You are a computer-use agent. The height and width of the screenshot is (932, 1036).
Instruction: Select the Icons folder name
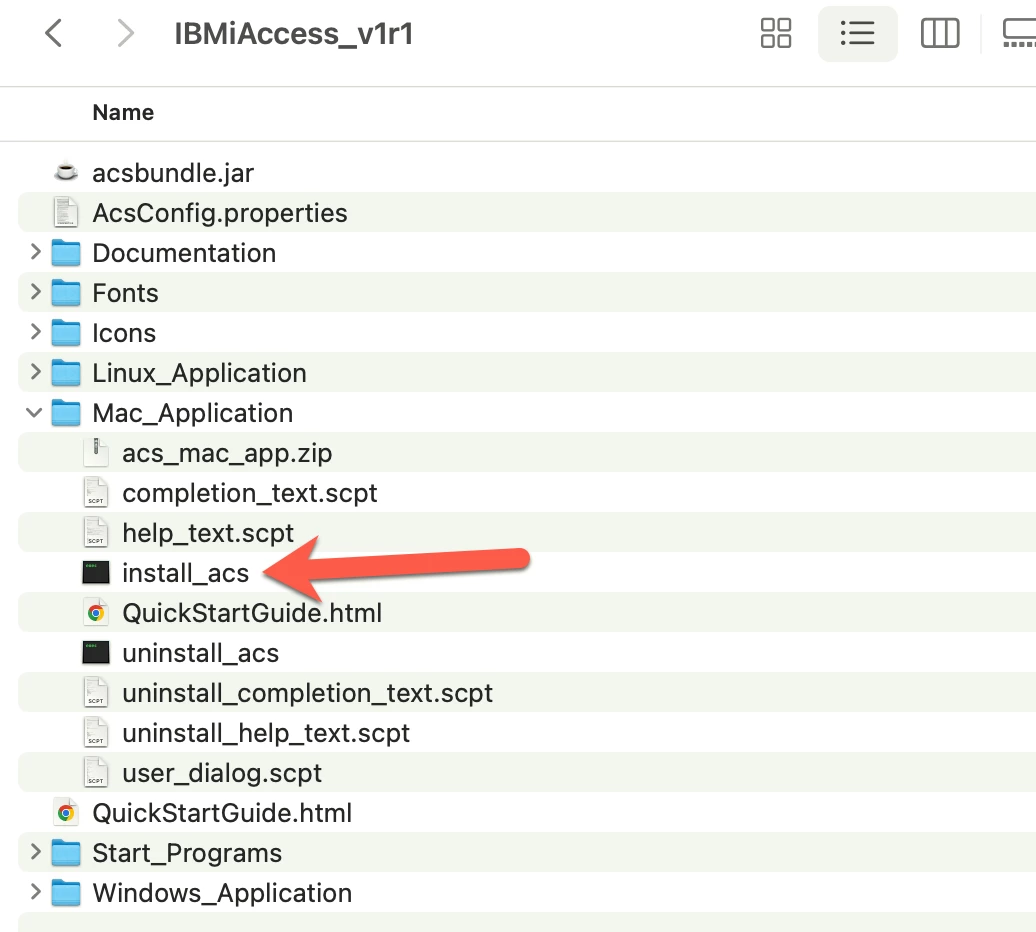(124, 333)
